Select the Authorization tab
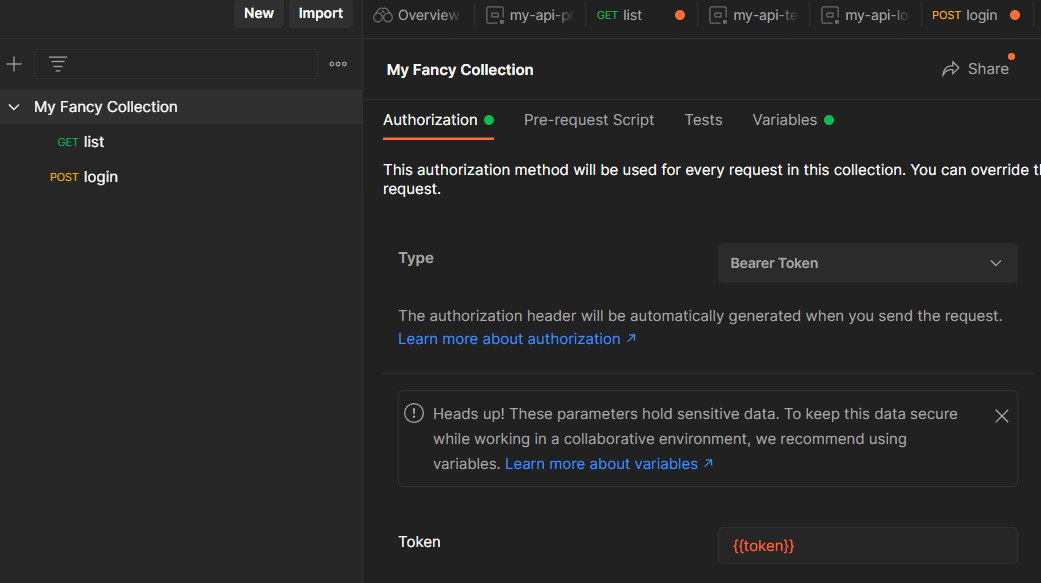This screenshot has height=583, width=1041. [x=438, y=120]
